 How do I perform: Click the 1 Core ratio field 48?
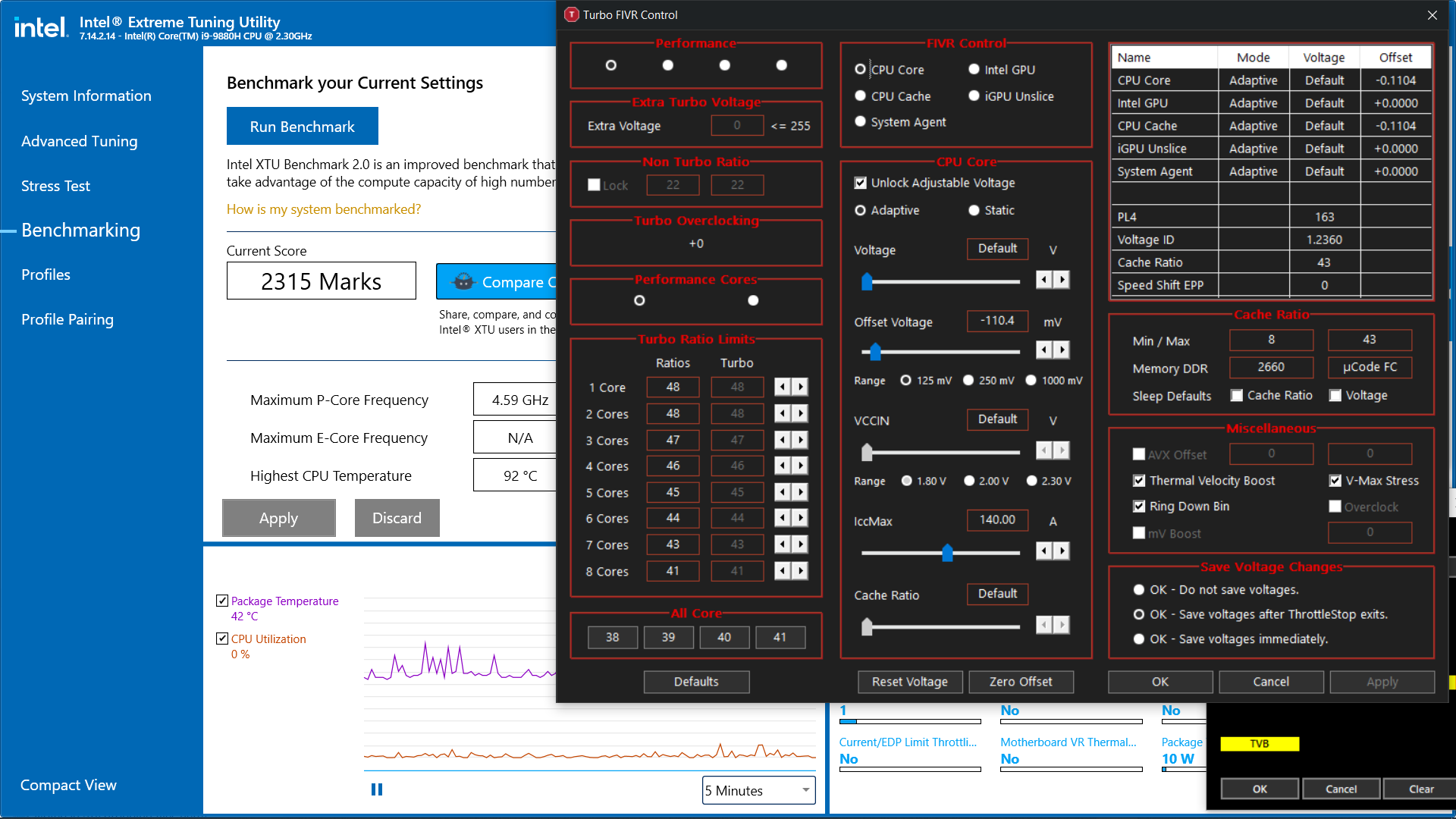pos(673,387)
